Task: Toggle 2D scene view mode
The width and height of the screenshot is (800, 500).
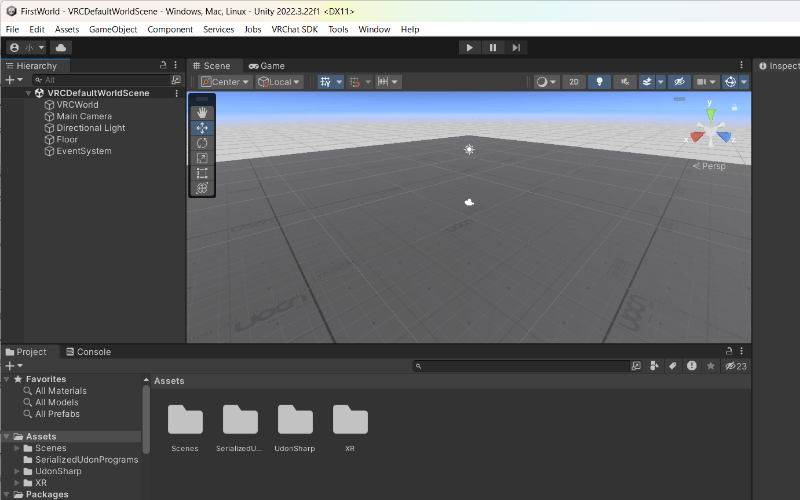Action: [x=574, y=82]
